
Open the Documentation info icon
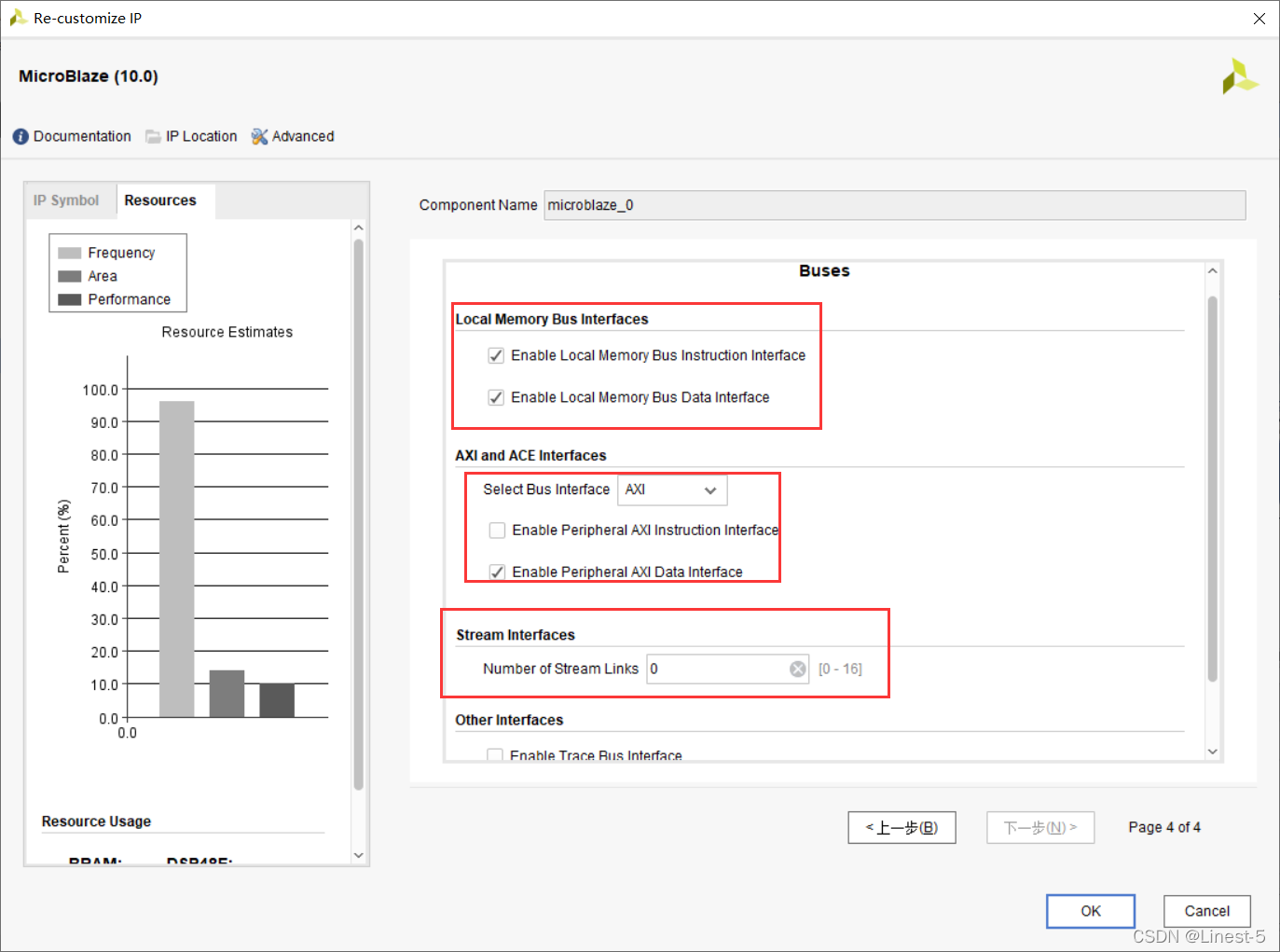pyautogui.click(x=21, y=136)
